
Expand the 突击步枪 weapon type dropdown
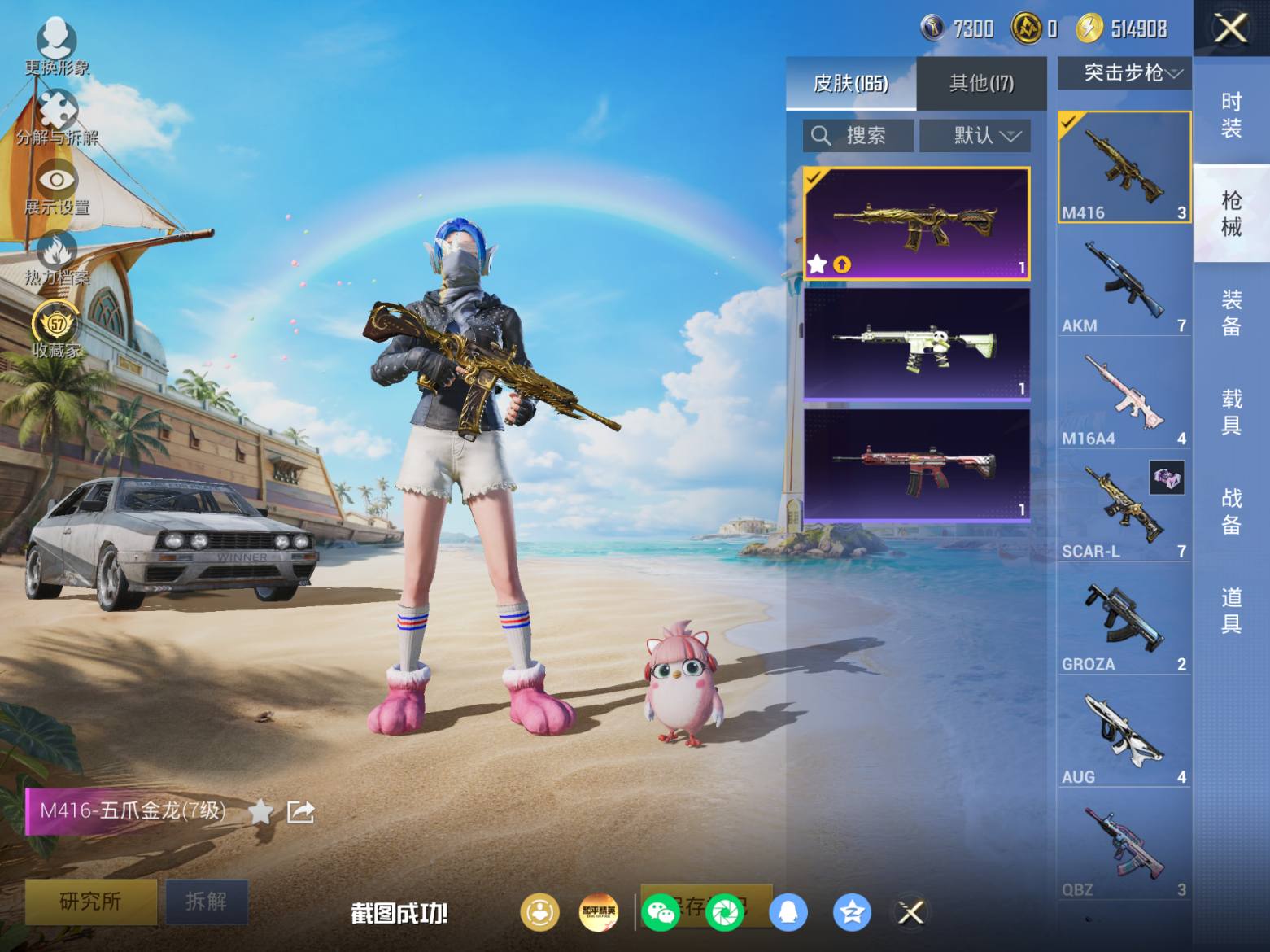[x=1124, y=73]
